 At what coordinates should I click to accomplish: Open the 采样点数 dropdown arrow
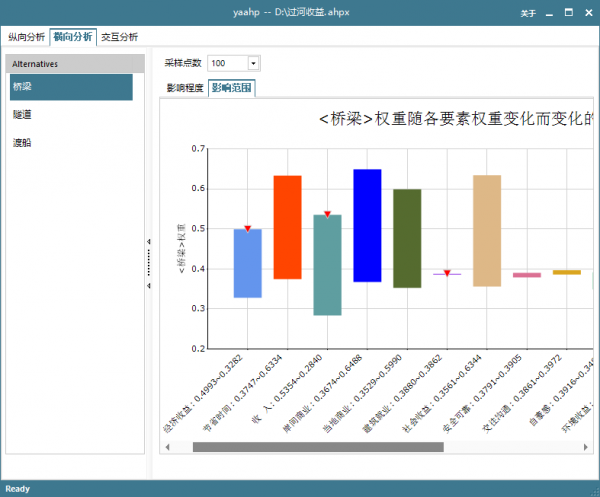(253, 63)
